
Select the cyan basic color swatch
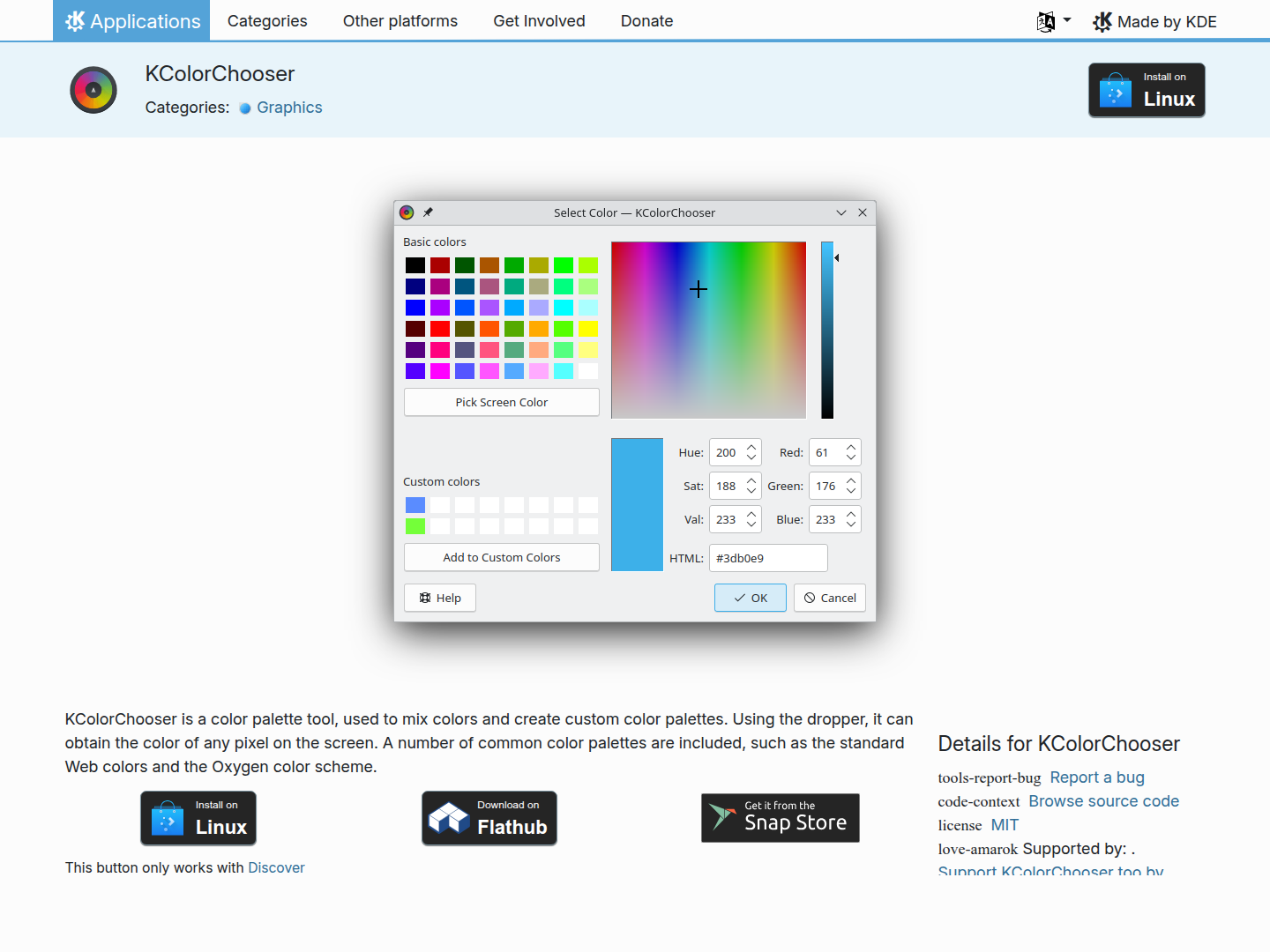click(564, 308)
